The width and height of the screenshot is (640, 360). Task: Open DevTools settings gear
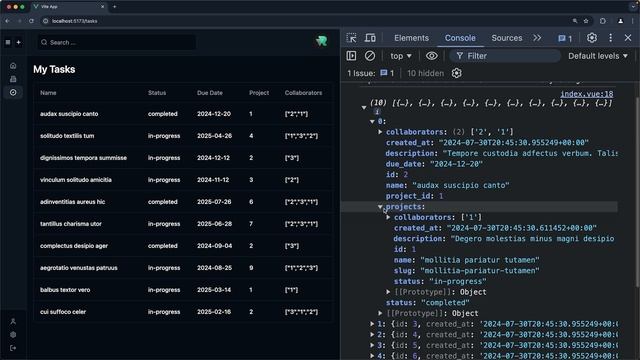tap(592, 38)
